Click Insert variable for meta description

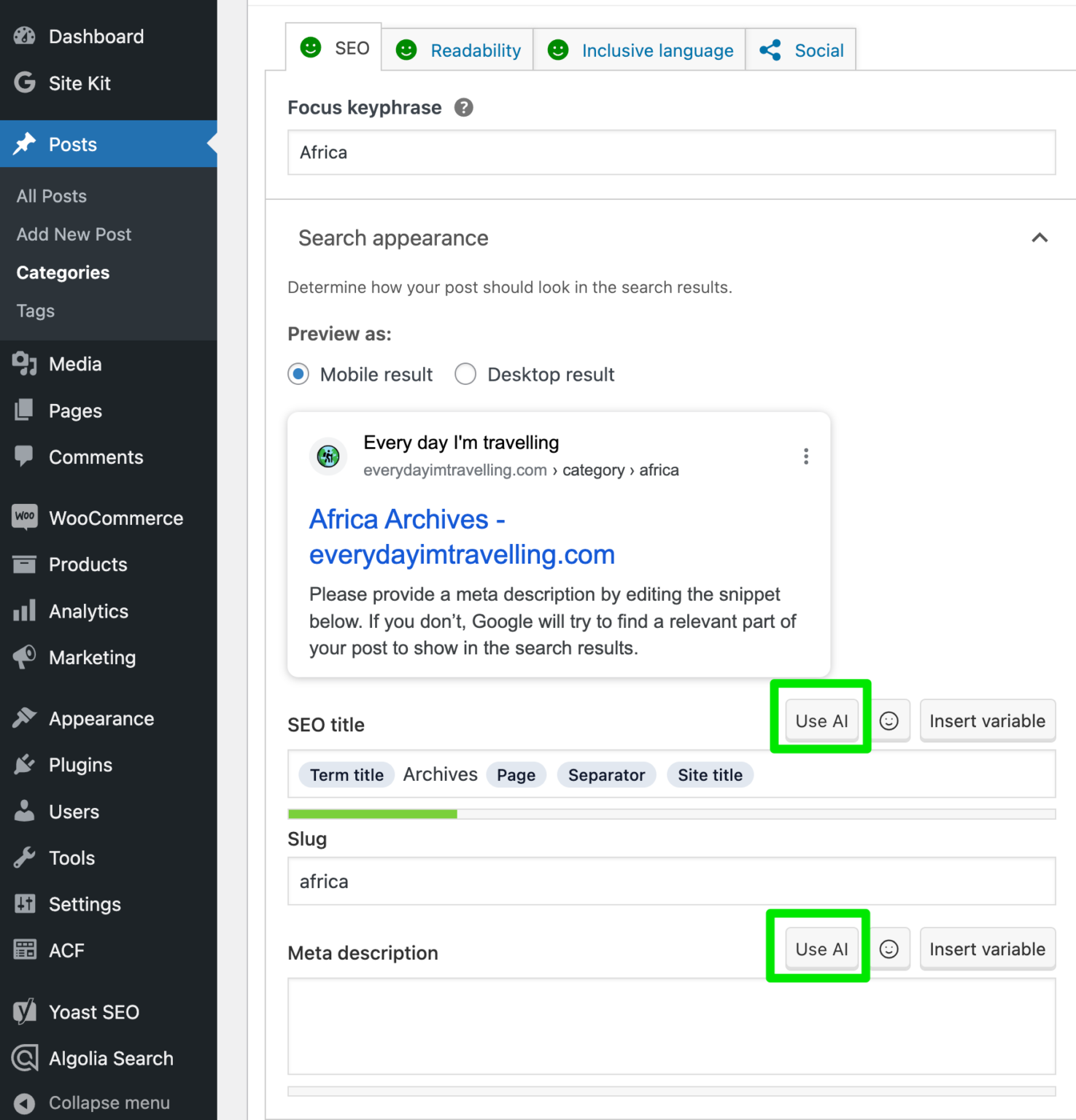pos(988,949)
